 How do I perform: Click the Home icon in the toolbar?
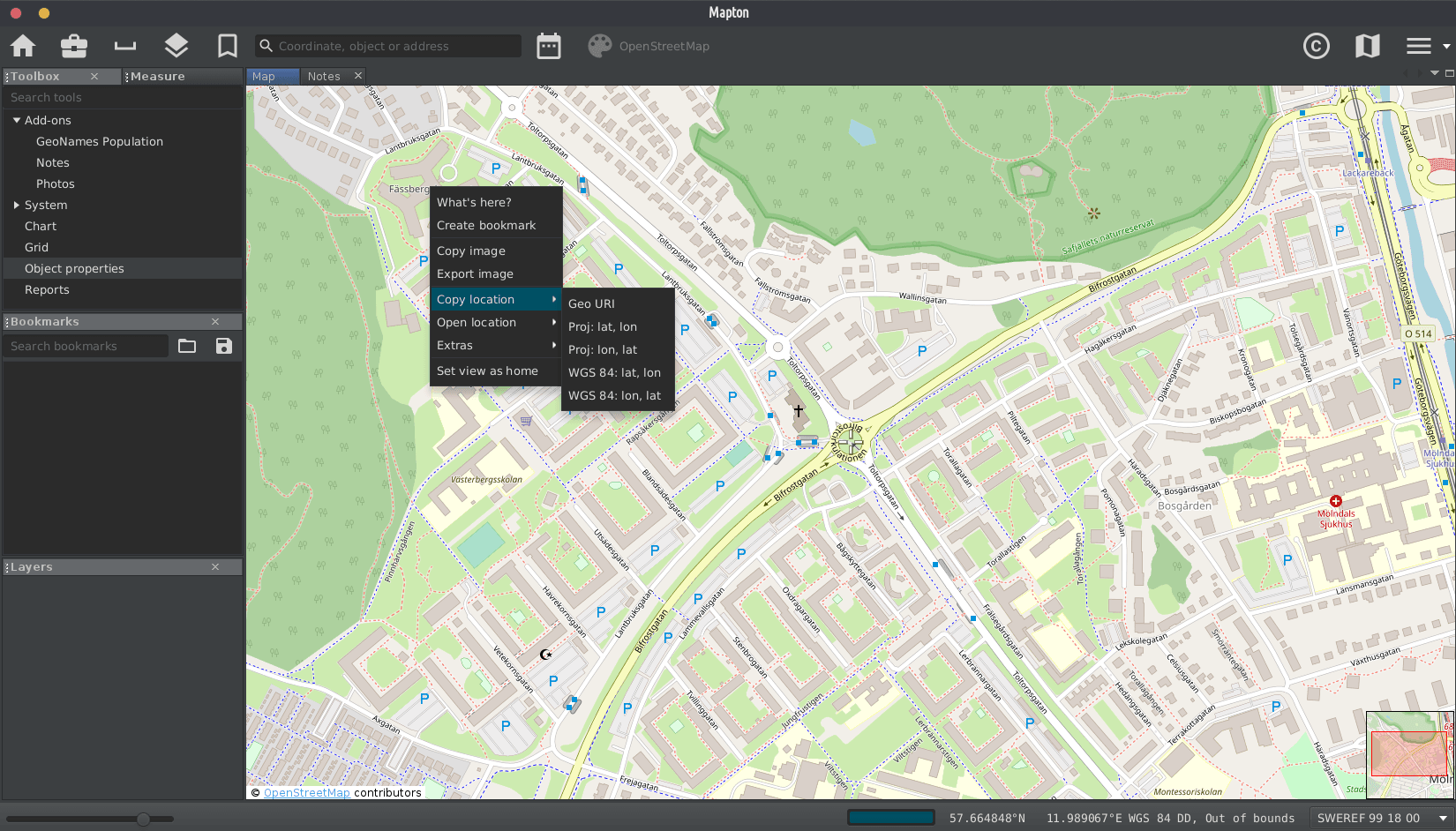pos(23,46)
